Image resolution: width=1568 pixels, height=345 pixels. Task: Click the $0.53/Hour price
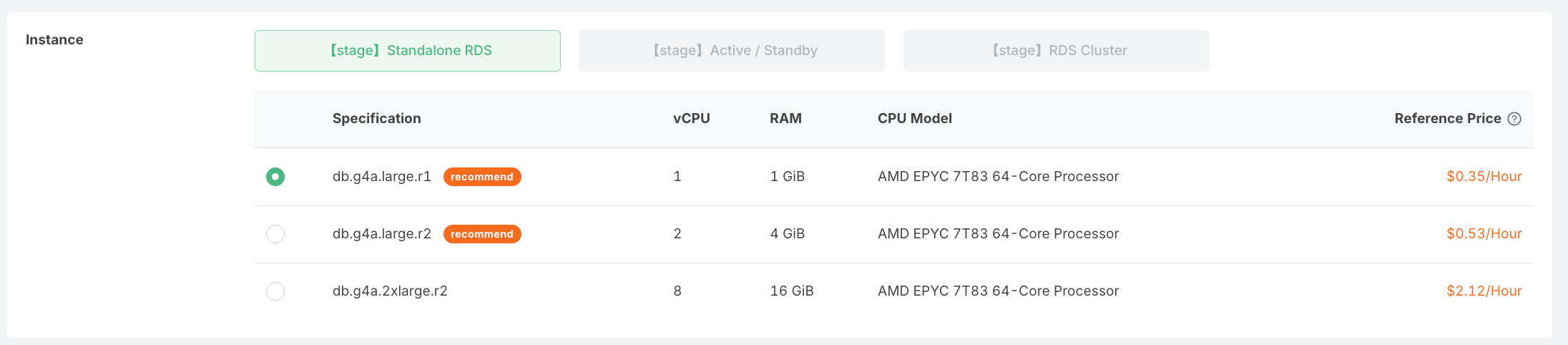click(1484, 234)
